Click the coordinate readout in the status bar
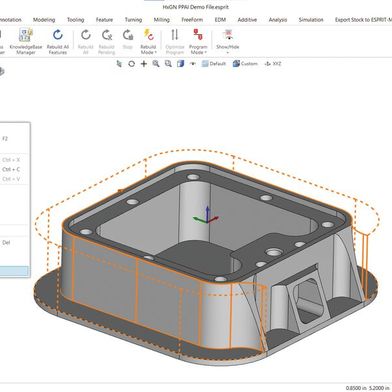 coord(368,388)
